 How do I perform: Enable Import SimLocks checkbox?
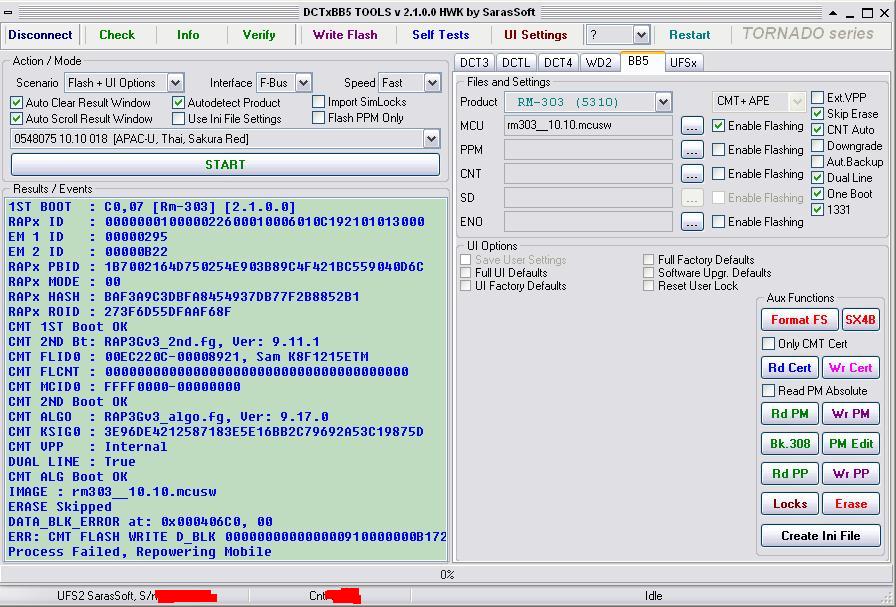[x=318, y=102]
